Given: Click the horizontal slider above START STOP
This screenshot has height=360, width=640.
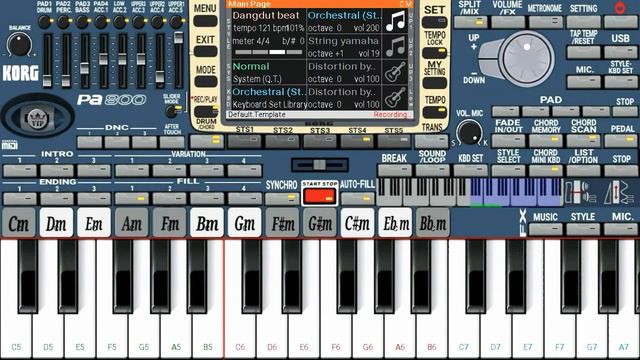Looking at the screenshot, I should (x=320, y=165).
